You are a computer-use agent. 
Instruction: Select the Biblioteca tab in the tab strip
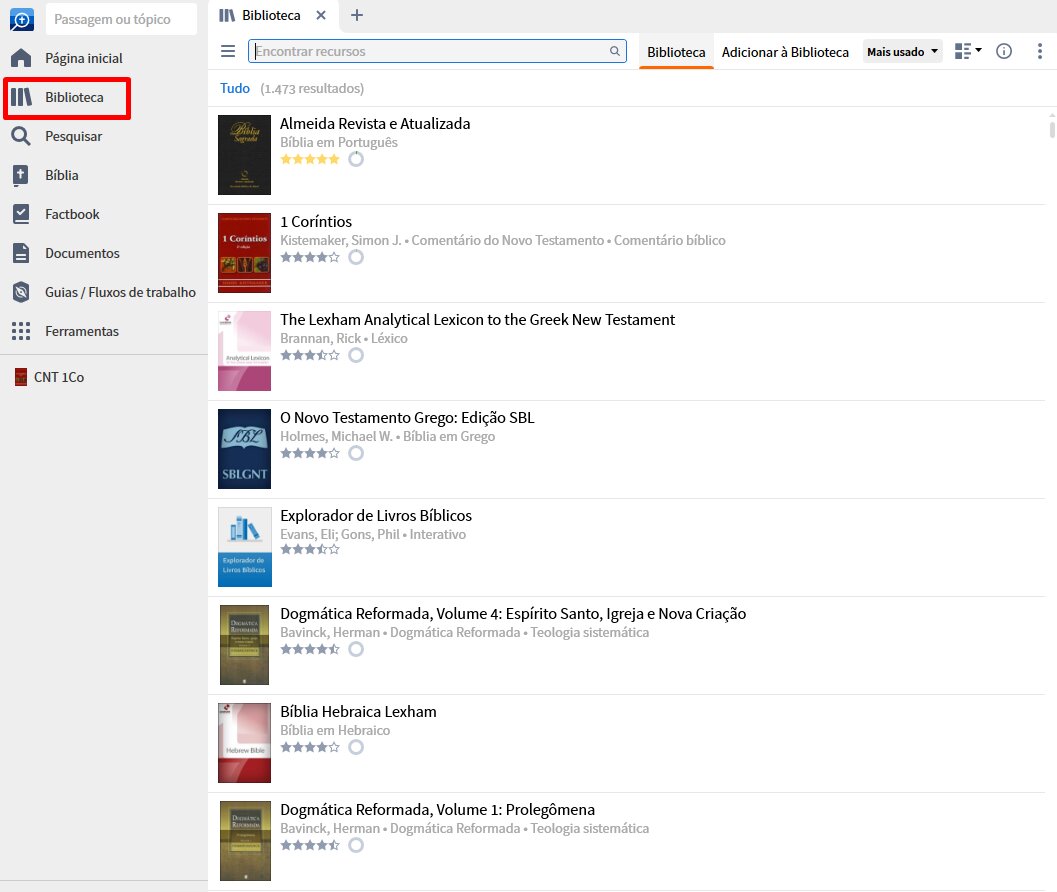pyautogui.click(x=272, y=15)
